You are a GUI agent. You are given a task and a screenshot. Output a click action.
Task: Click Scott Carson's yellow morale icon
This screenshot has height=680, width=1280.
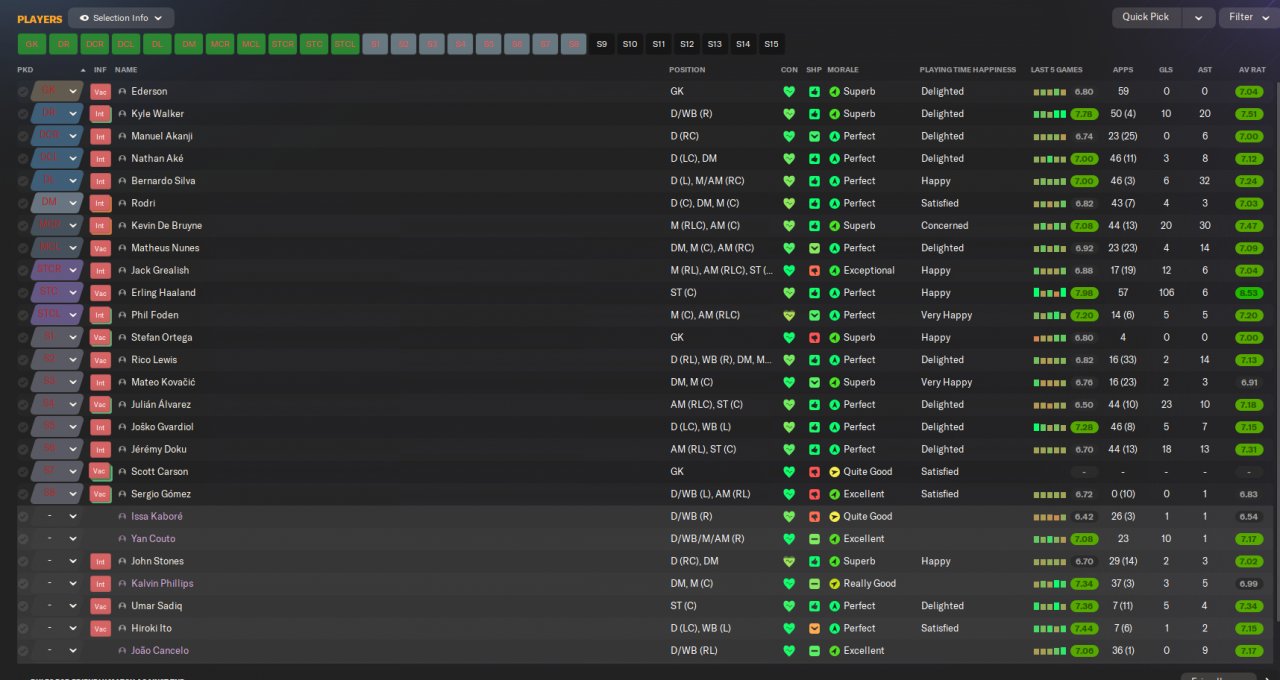tap(834, 472)
